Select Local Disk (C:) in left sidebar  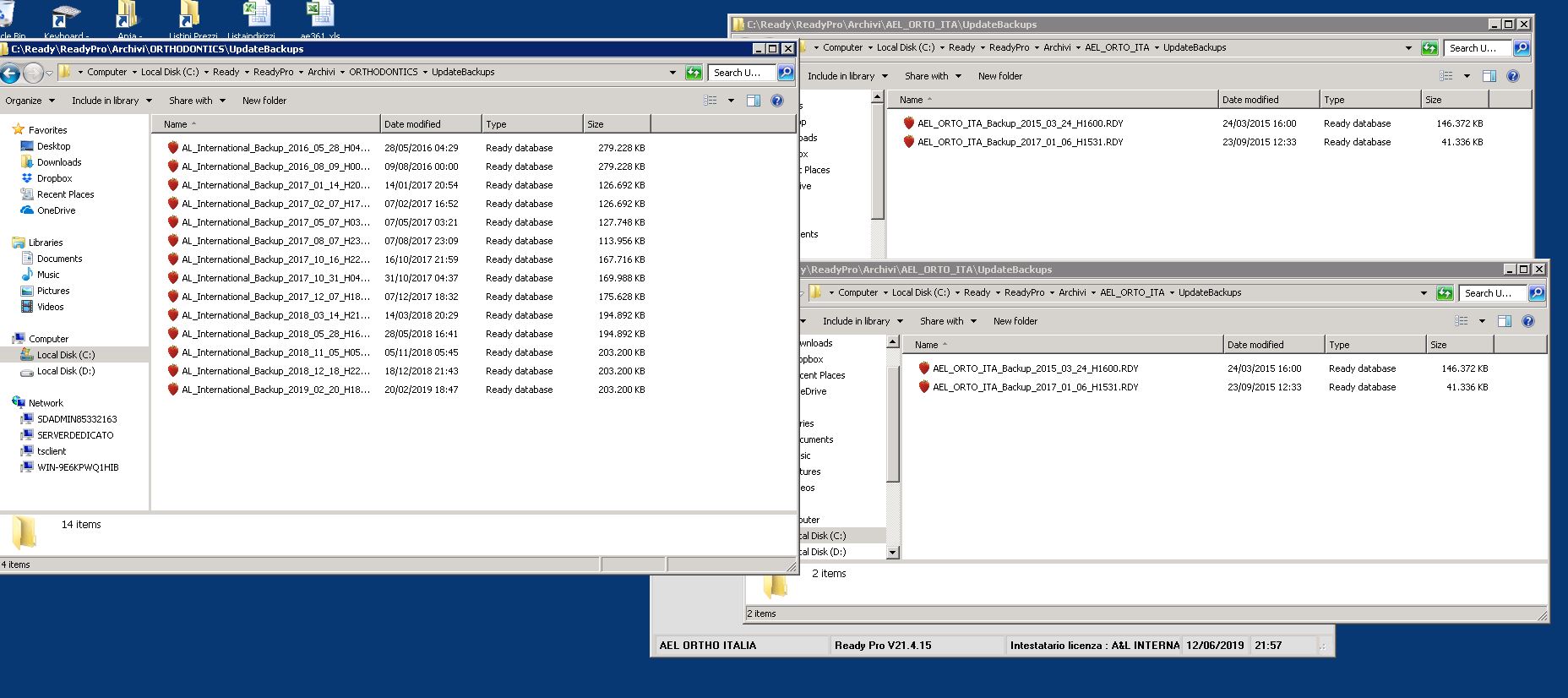(66, 355)
